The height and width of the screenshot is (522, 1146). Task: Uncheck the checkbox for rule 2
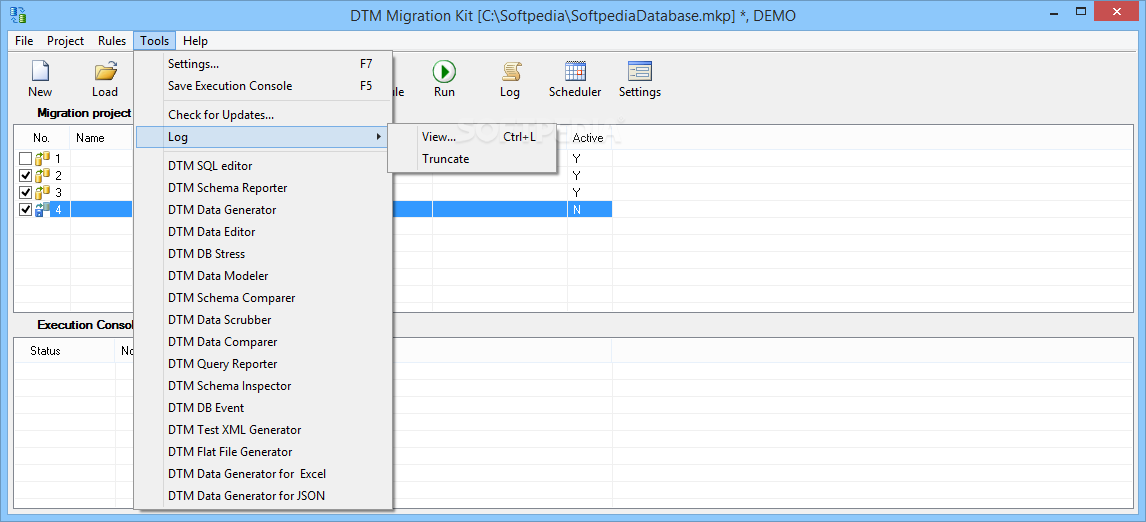26,175
